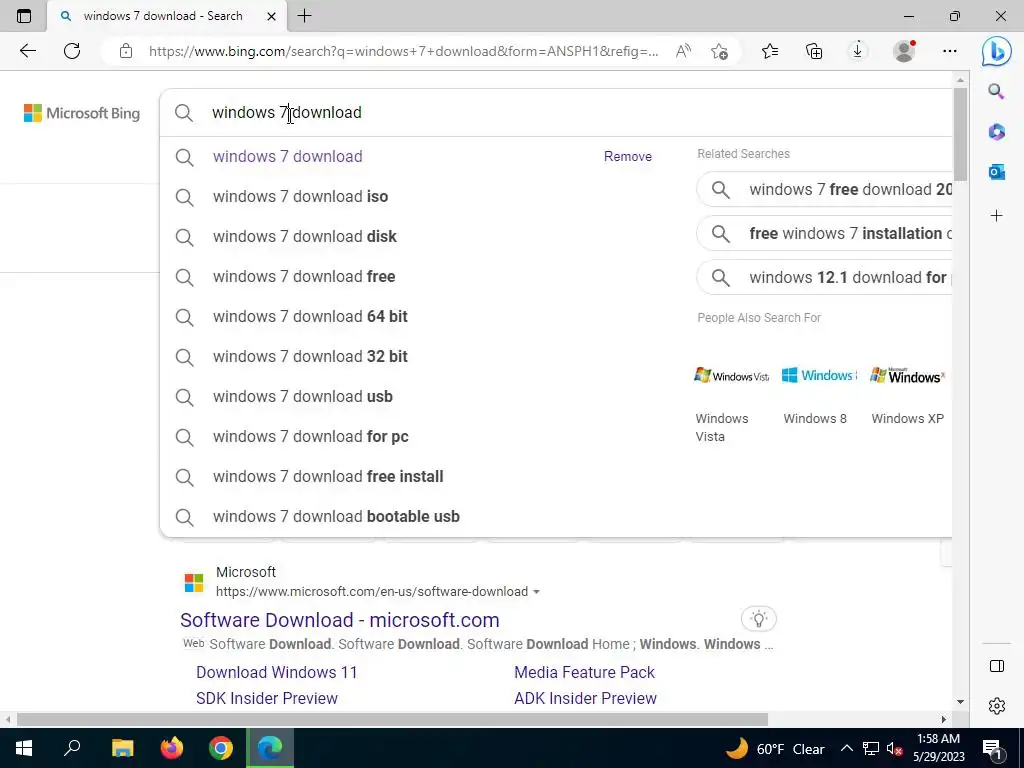
Task: Open taskbar search magnifier
Action: 72,748
